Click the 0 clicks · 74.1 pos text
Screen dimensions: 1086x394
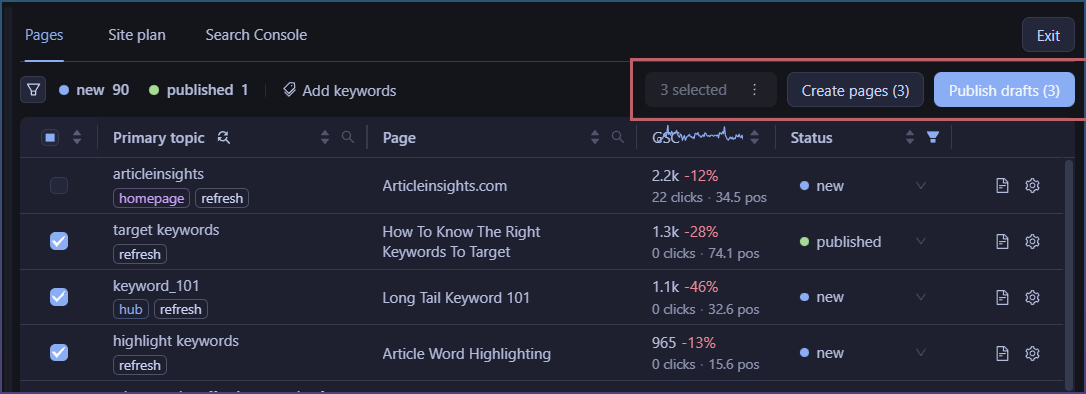[x=706, y=253]
